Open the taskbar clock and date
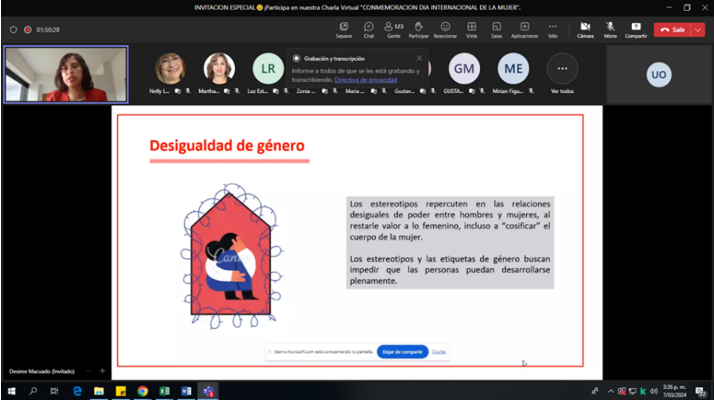Screen dimensions: 714x402 point(674,391)
